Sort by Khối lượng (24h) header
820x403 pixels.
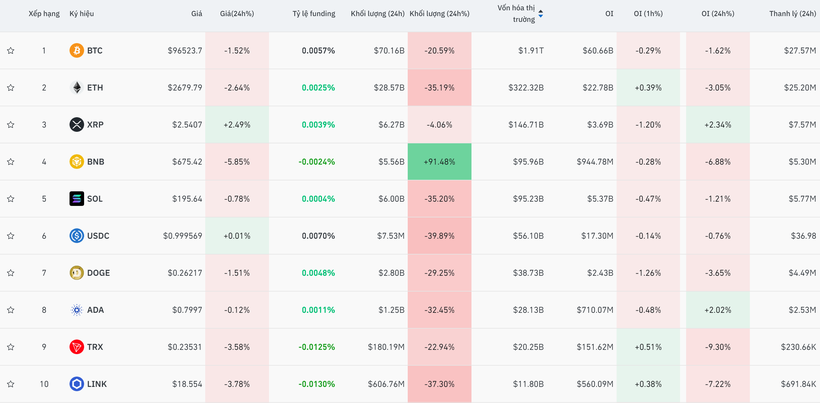pyautogui.click(x=378, y=14)
